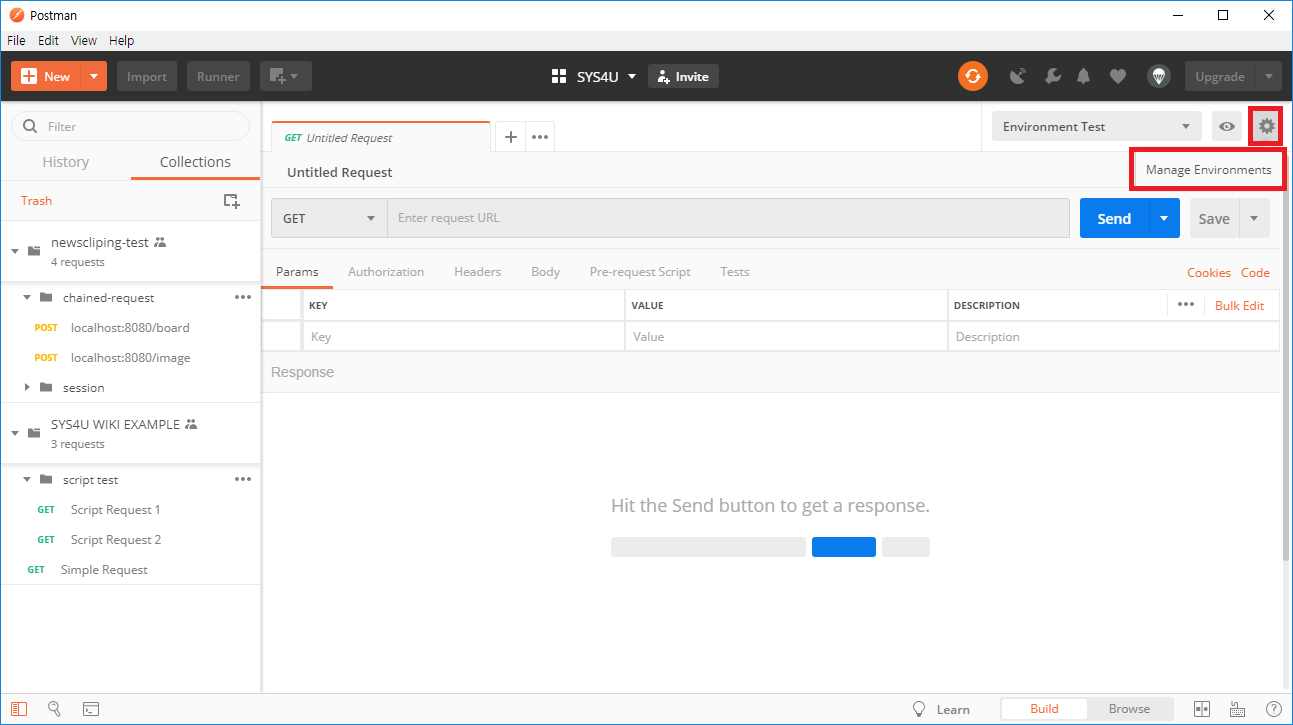This screenshot has width=1293, height=725.
Task: Click the Learn lightbulb button
Action: click(940, 709)
